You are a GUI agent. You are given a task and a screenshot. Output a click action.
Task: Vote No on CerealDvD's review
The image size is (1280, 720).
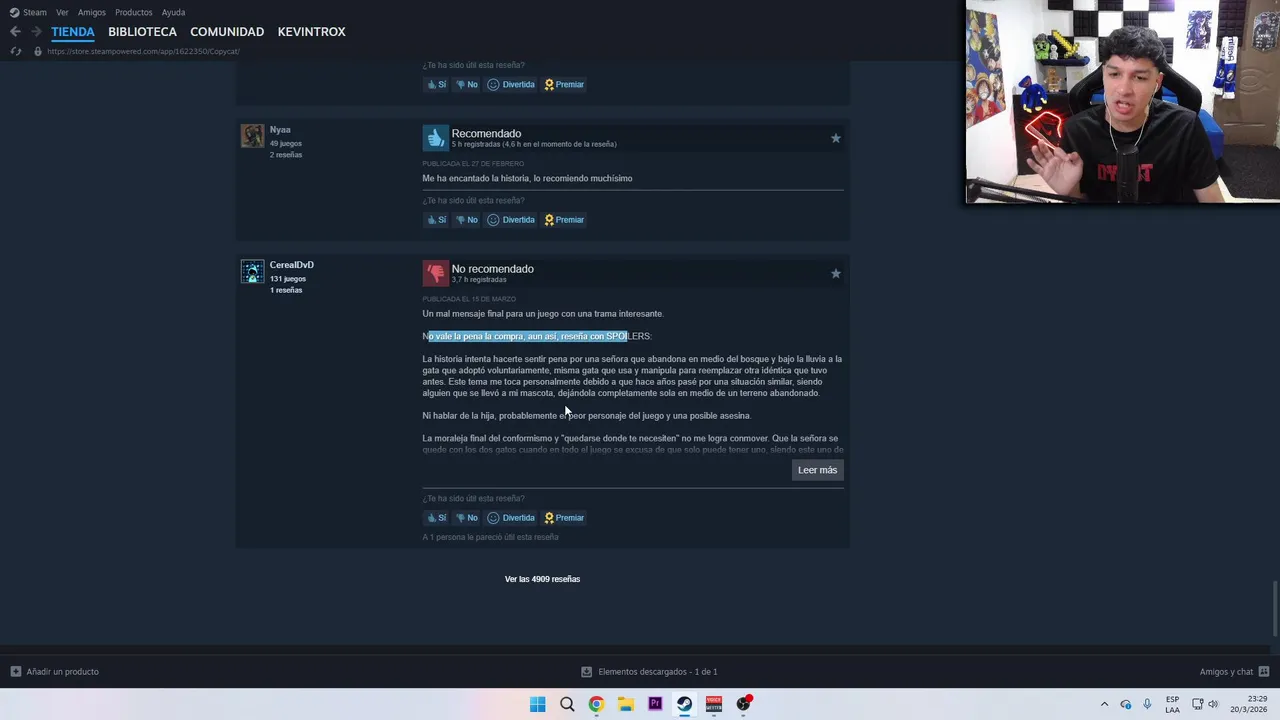point(467,518)
